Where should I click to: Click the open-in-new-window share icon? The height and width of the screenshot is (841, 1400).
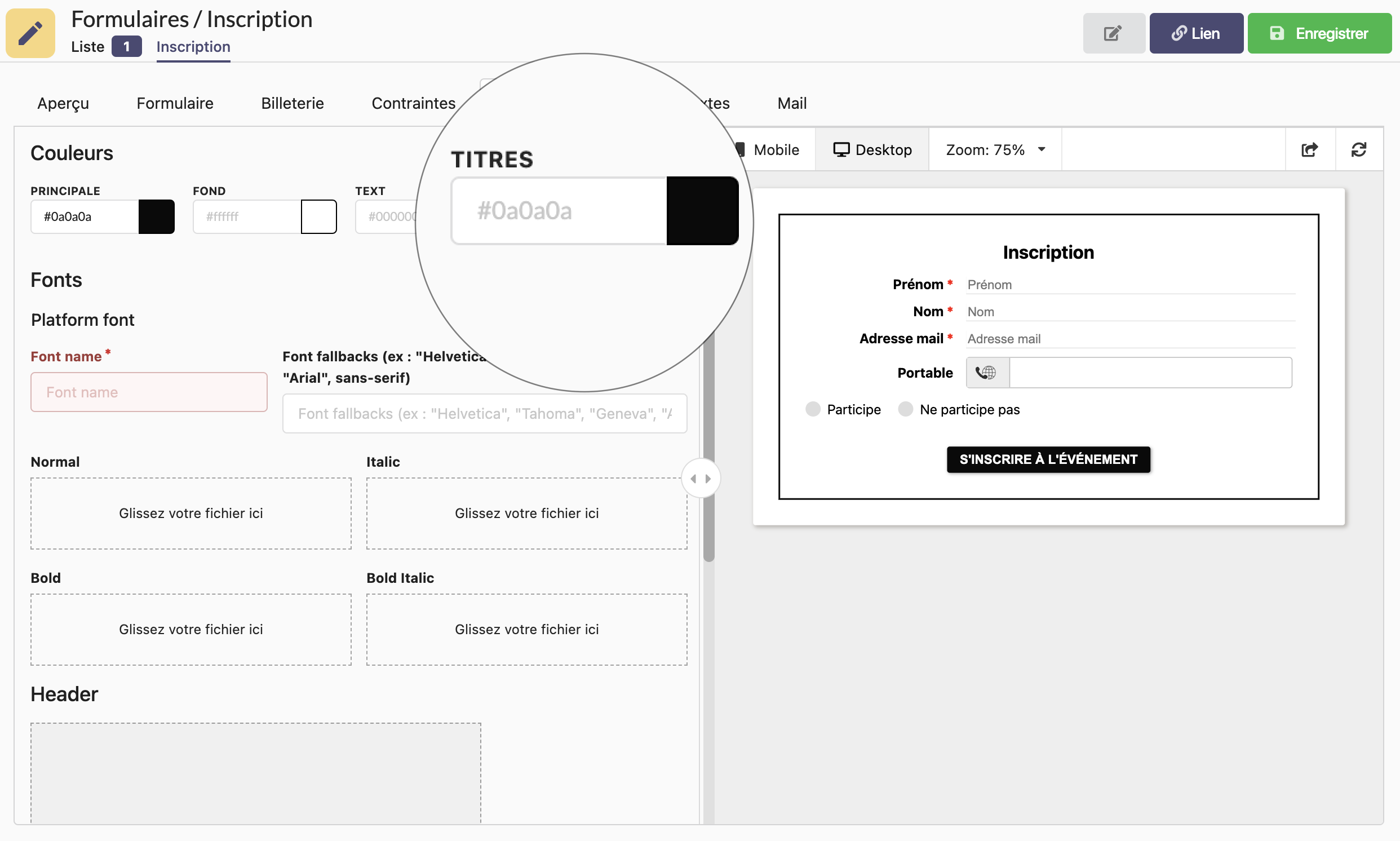point(1309,149)
